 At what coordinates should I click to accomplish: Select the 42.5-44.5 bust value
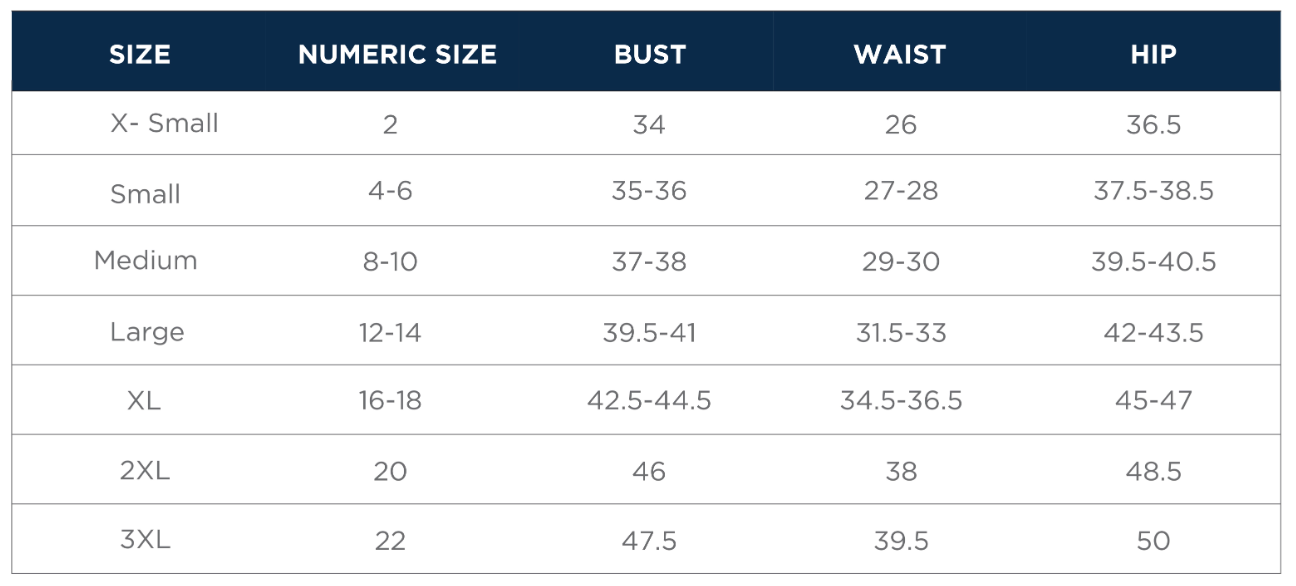(x=649, y=401)
